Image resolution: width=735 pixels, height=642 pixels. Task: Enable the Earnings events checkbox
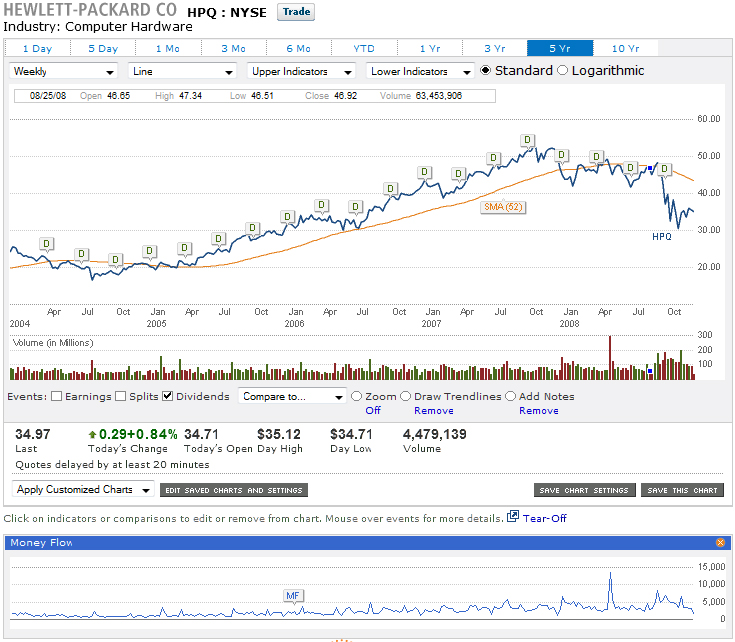point(57,396)
